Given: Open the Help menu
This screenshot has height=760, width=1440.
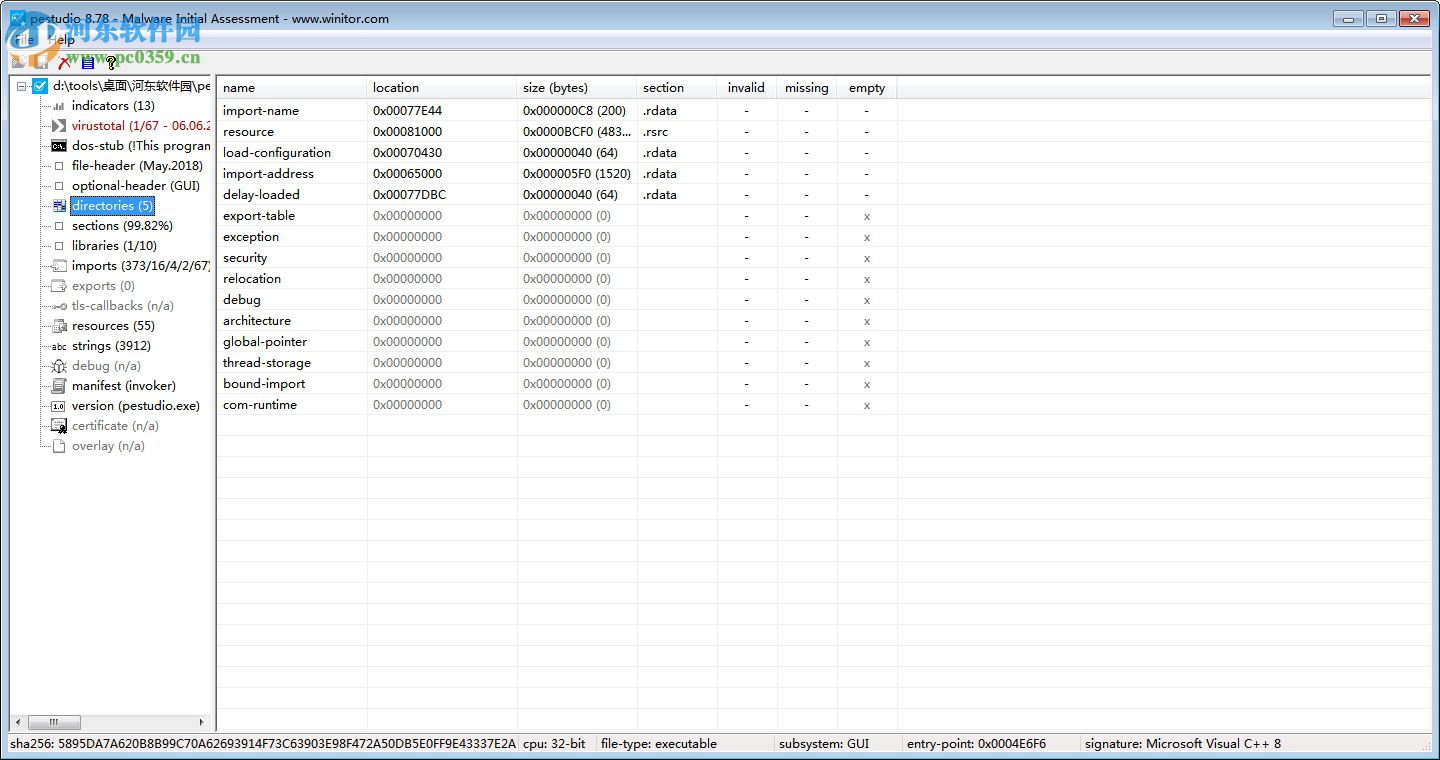Looking at the screenshot, I should pos(62,40).
